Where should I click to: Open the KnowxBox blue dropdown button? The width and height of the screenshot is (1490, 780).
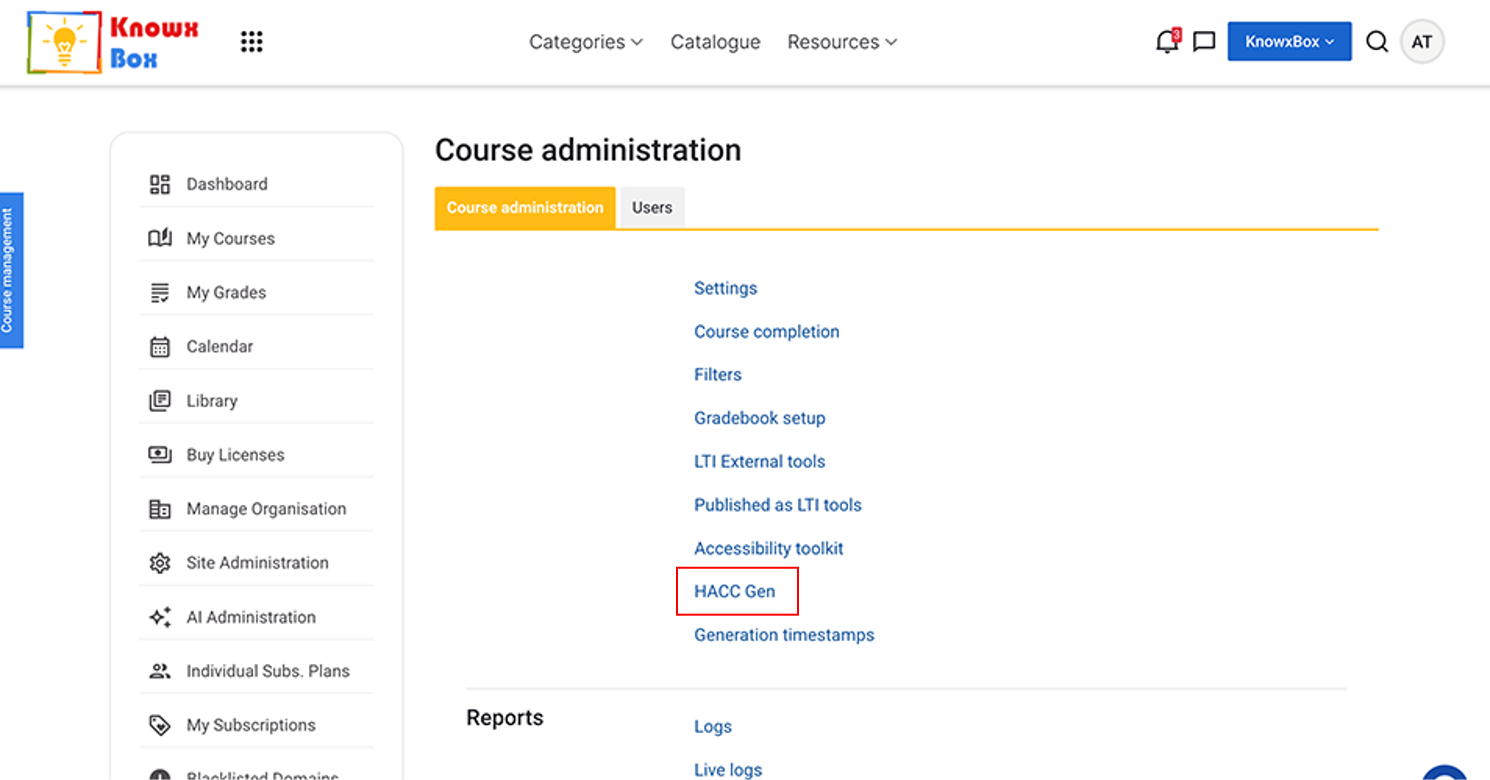pos(1290,42)
